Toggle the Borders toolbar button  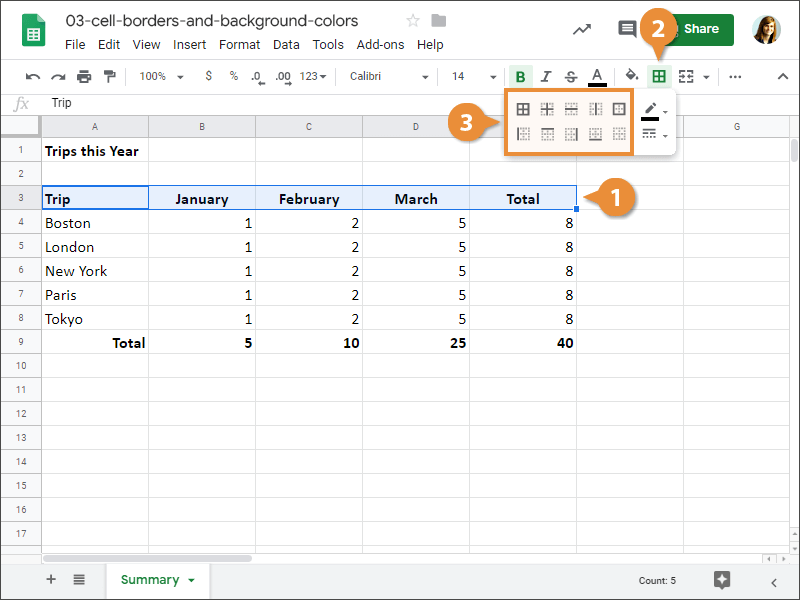pos(659,77)
